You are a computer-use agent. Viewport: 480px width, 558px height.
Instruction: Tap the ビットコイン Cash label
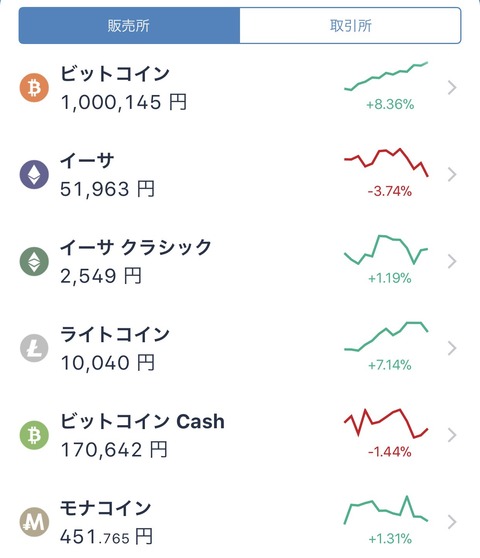pos(142,421)
